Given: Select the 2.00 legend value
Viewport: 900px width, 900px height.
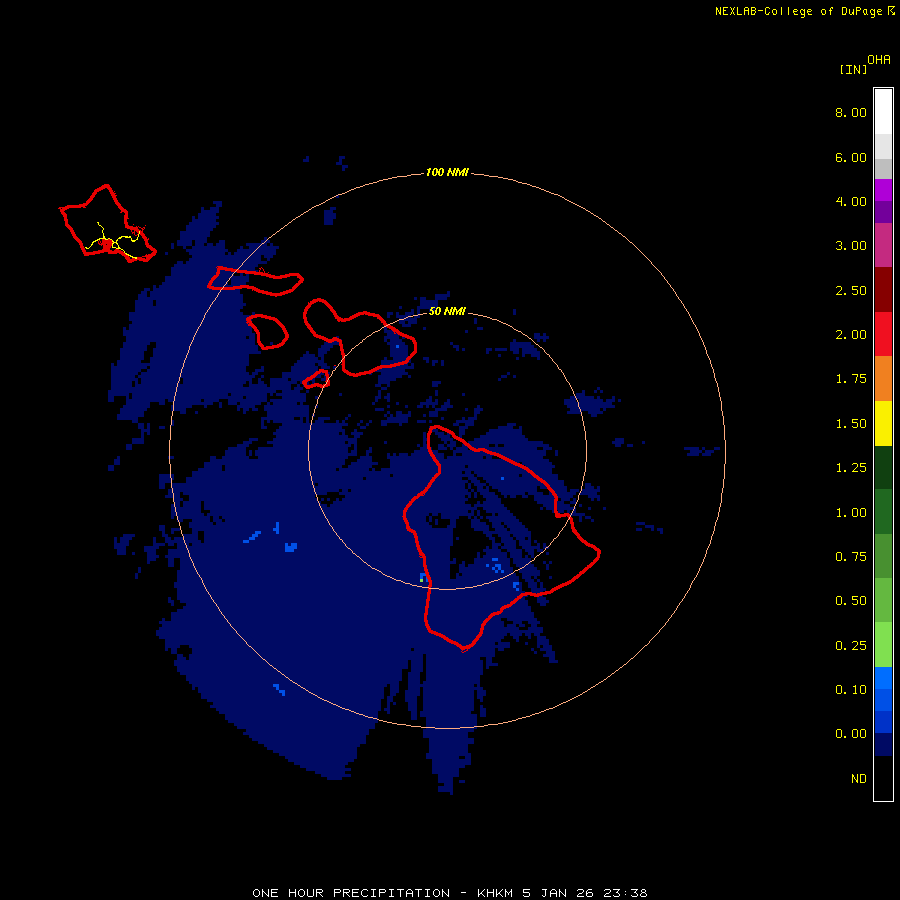Looking at the screenshot, I should click(851, 335).
